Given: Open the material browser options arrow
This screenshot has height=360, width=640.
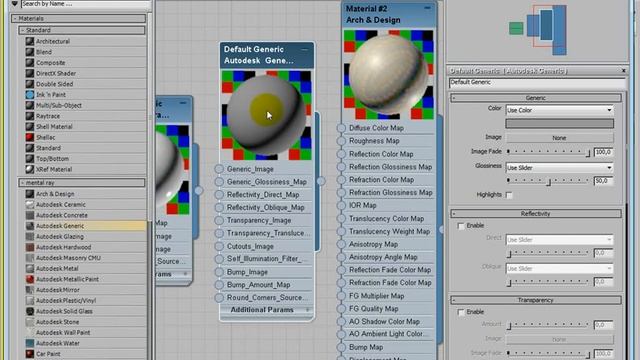Looking at the screenshot, I should click(14, 4).
